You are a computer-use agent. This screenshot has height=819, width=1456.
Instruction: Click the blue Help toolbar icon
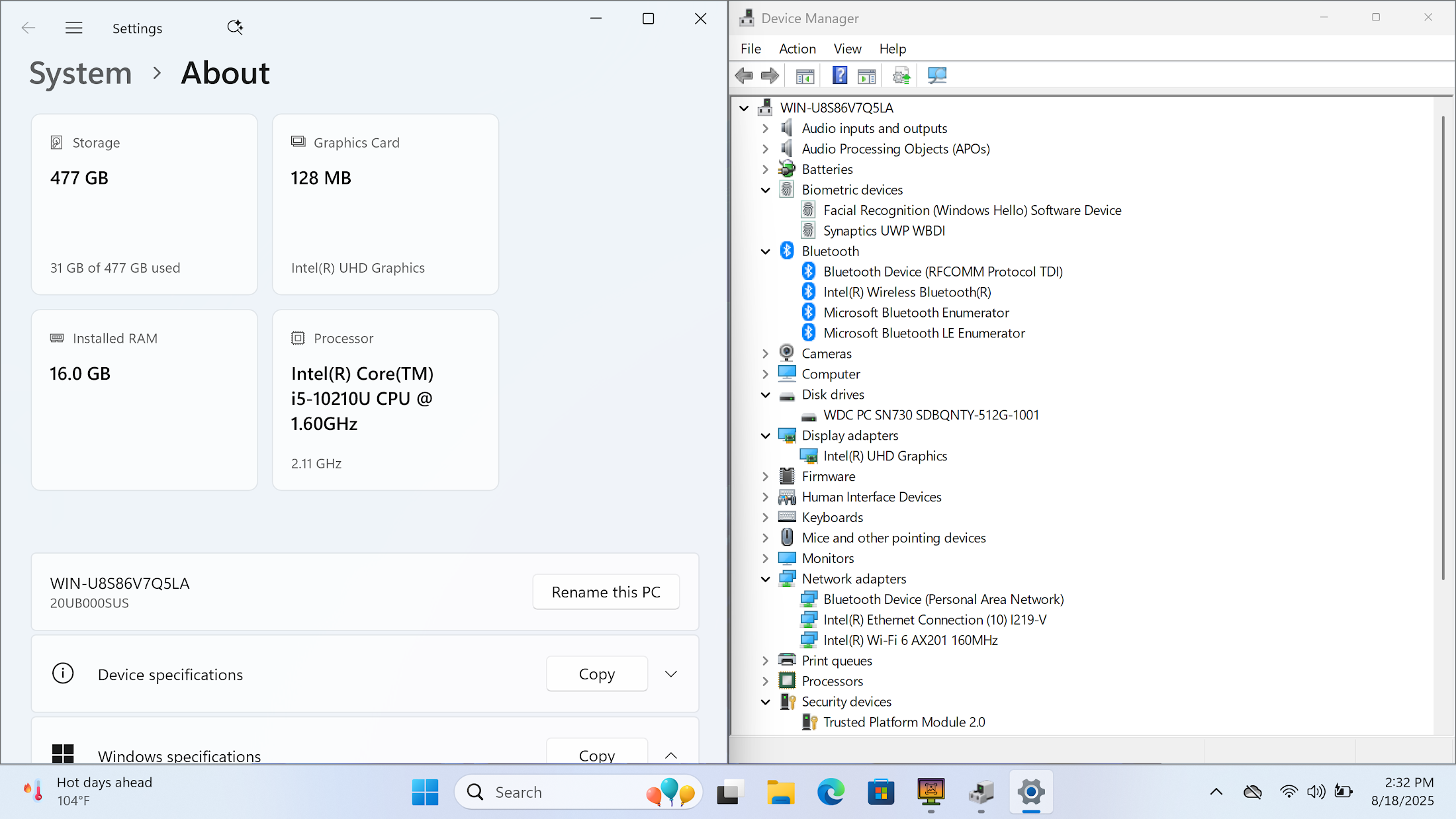[840, 75]
